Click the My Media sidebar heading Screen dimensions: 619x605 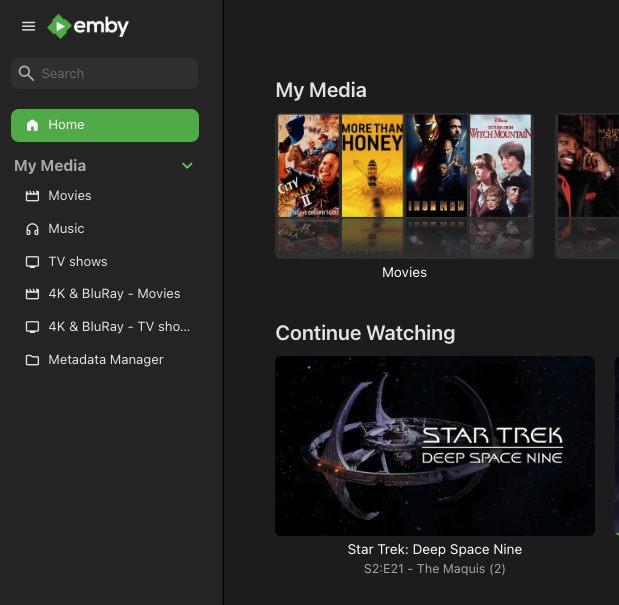[50, 166]
